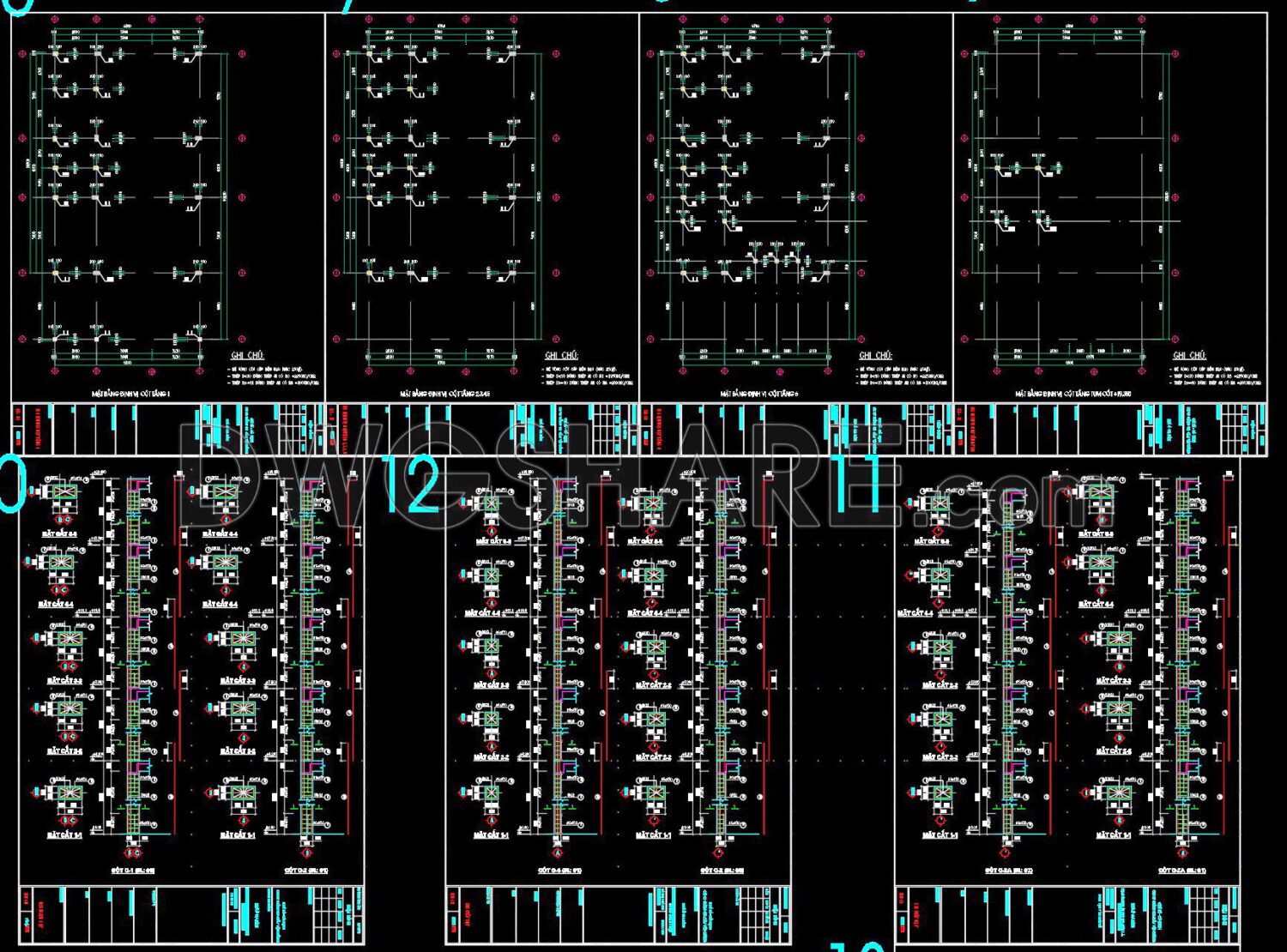Screen dimensions: 1287x952
Task: Click the title block of the first sheet
Action: [167, 428]
